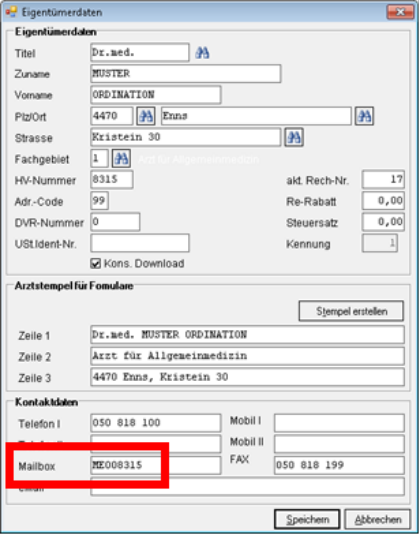Open the postal code lookup binoculars

pos(146,116)
